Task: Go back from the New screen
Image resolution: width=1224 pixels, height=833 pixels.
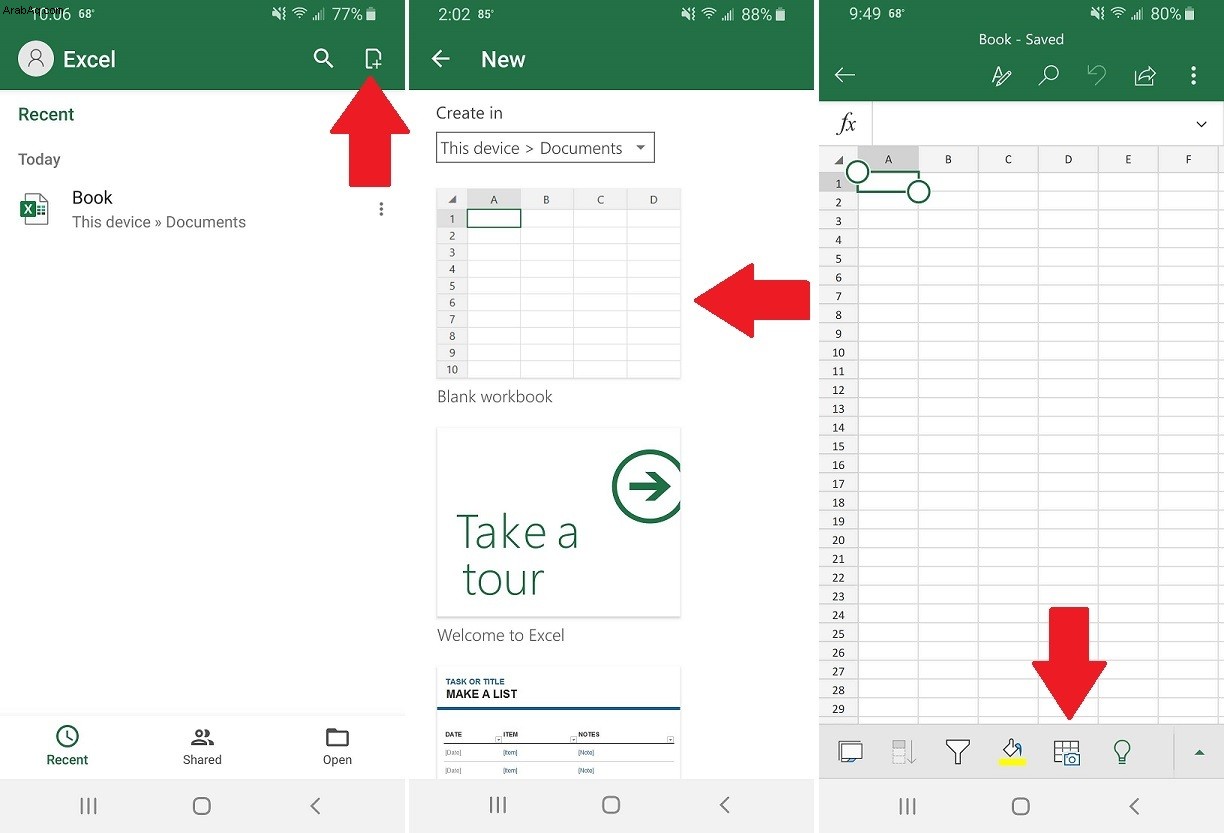Action: (x=441, y=59)
